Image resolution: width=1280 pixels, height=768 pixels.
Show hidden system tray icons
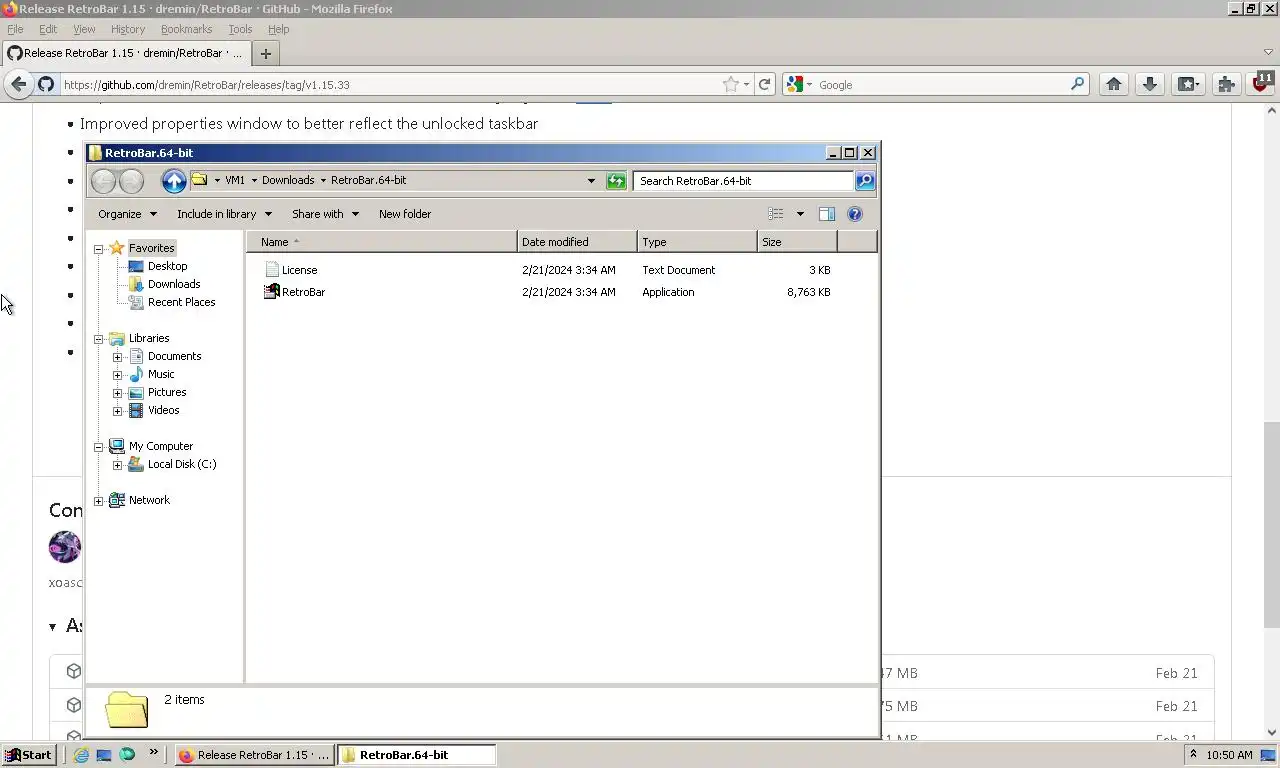(x=1193, y=755)
